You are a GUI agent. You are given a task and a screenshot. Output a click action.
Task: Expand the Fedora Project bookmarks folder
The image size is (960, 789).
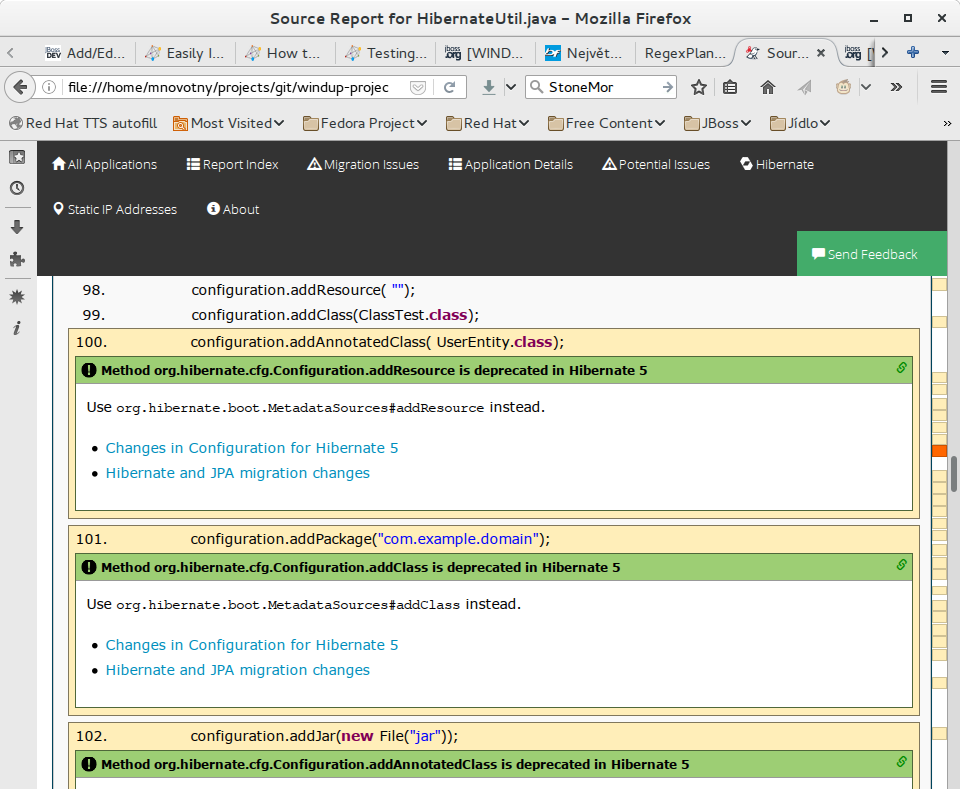364,123
